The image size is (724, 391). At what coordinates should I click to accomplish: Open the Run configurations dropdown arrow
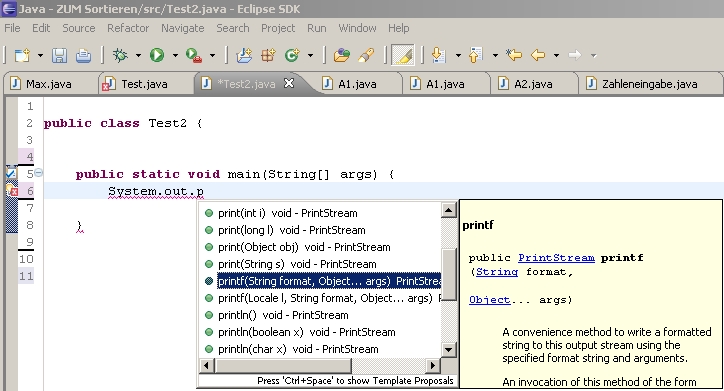tap(175, 56)
